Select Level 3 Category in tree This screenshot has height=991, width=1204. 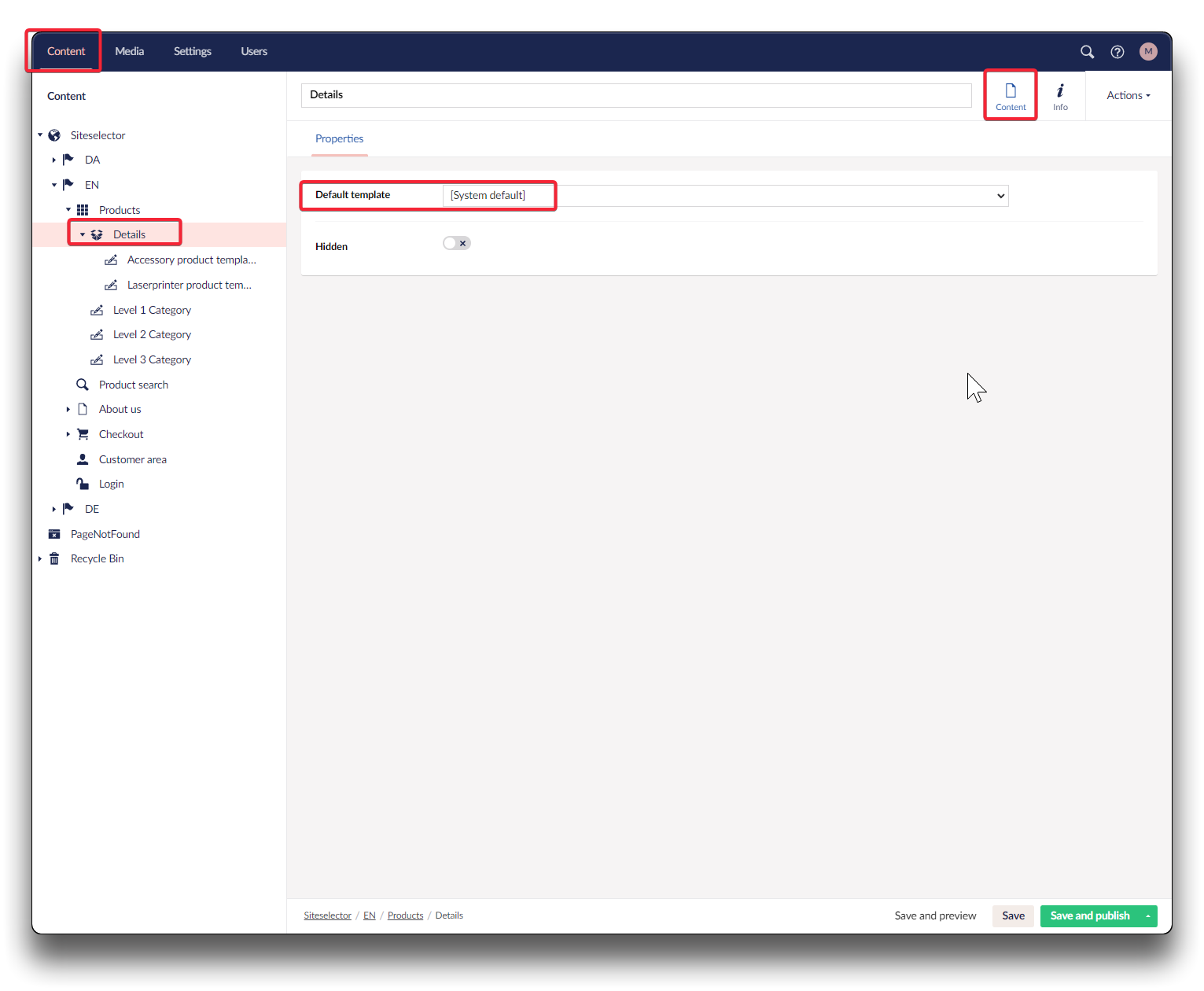click(152, 359)
